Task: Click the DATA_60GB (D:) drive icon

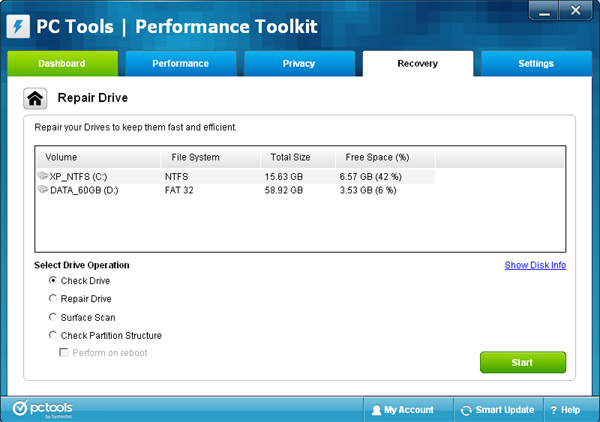Action: click(x=42, y=188)
